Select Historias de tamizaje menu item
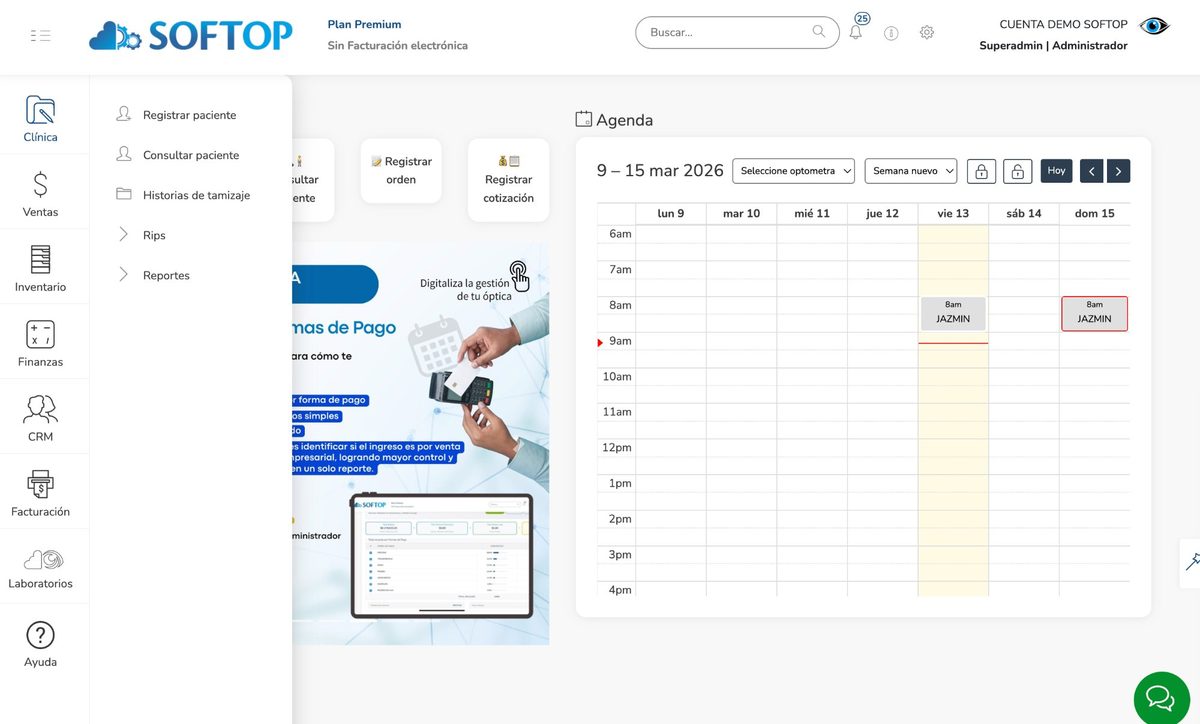 196,195
